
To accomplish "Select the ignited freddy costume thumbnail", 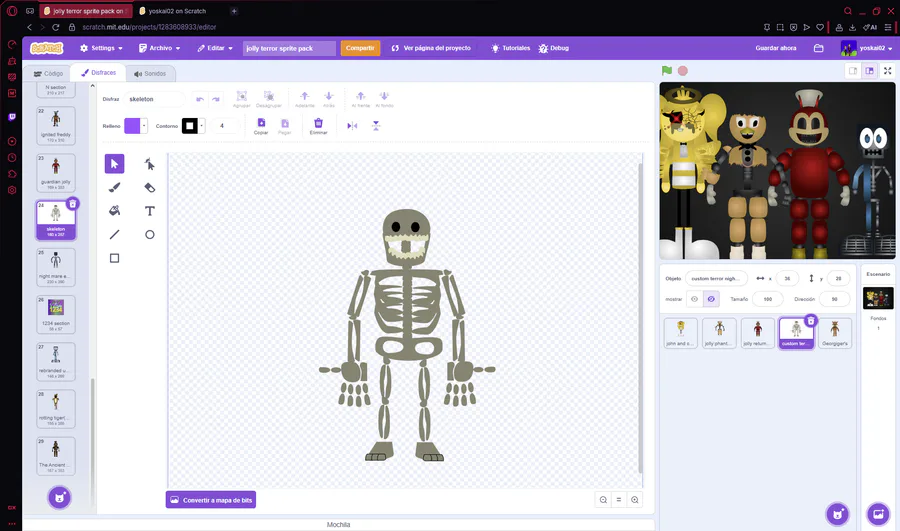I will coord(56,125).
